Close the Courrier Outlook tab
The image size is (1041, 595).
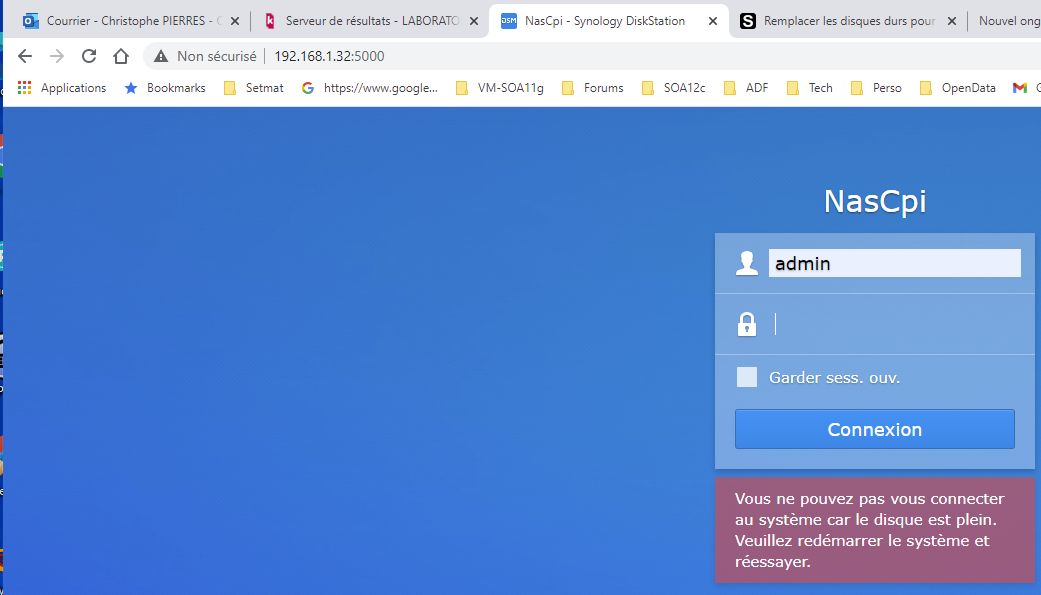[x=235, y=21]
